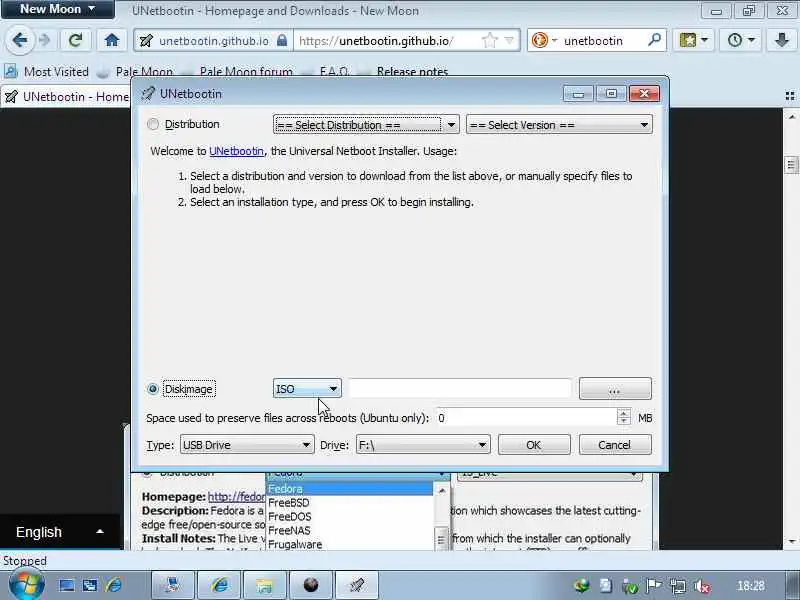Click the disk image path input field
Image resolution: width=800 pixels, height=600 pixels.
(460, 389)
